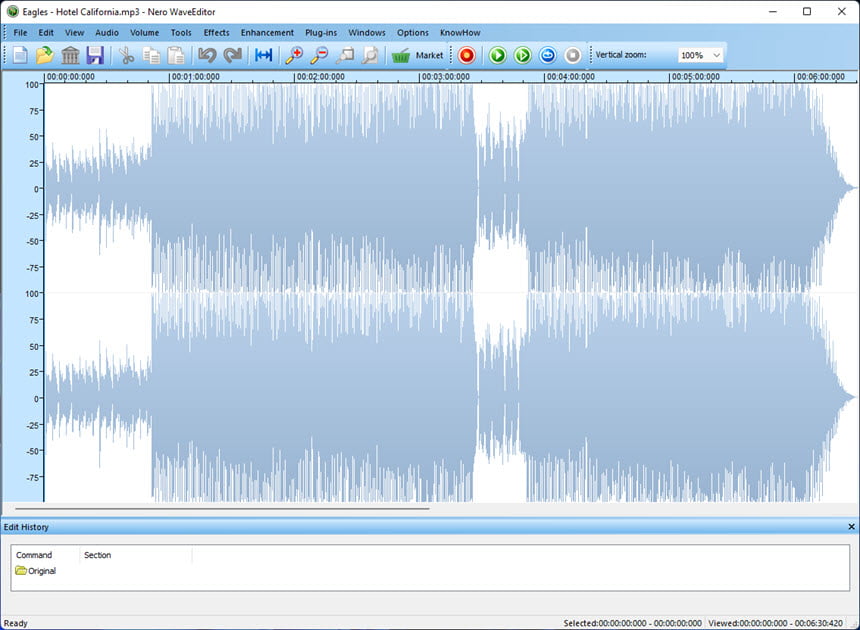The height and width of the screenshot is (630, 860).
Task: Click the Select All arrows icon
Action: [264, 55]
